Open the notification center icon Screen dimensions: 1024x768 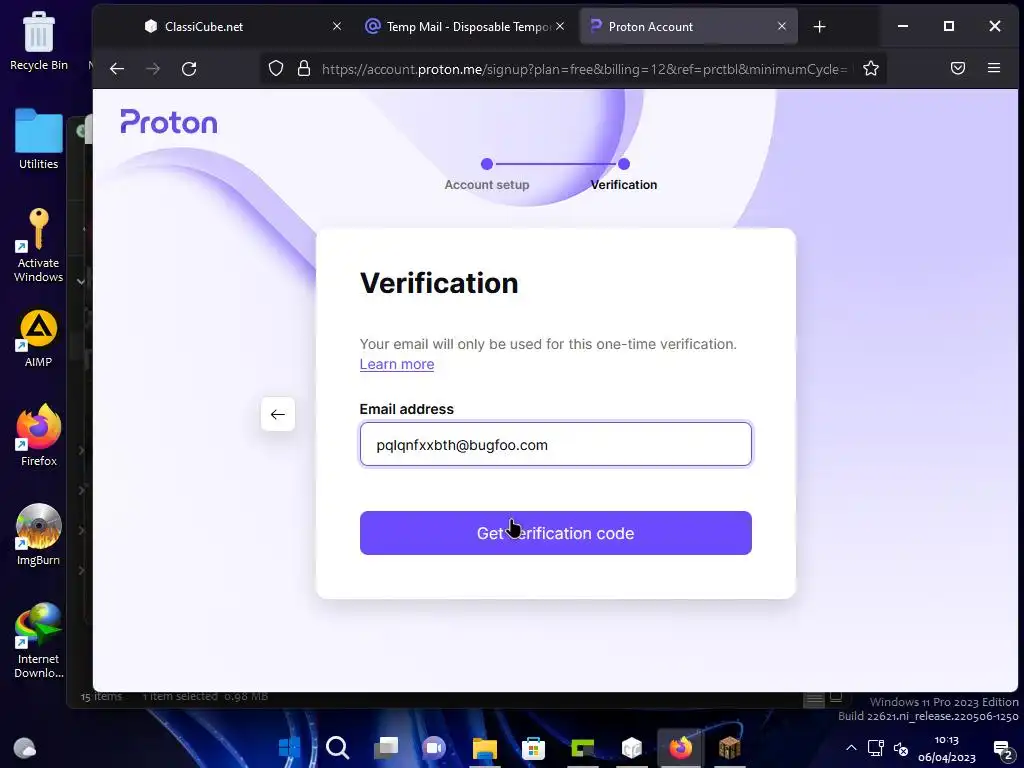[1002, 750]
